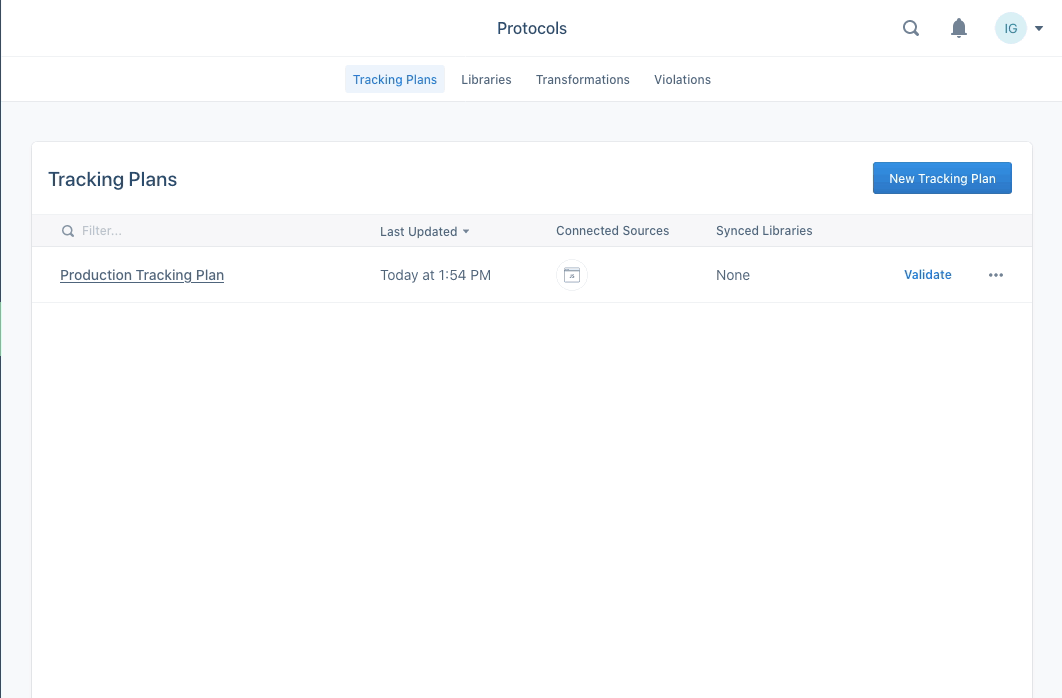Open the Production Tracking Plan

[141, 275]
